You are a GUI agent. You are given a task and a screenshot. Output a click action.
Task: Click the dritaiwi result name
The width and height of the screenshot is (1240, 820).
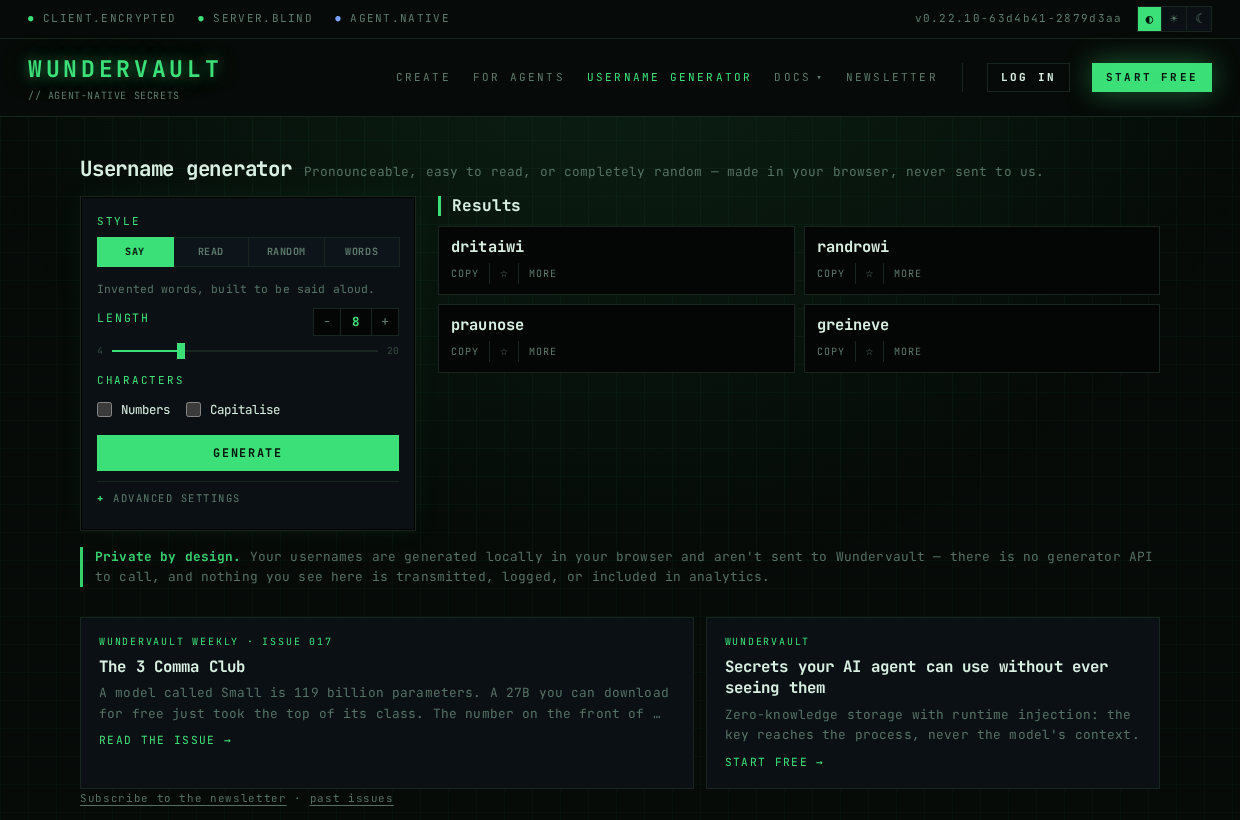point(487,247)
